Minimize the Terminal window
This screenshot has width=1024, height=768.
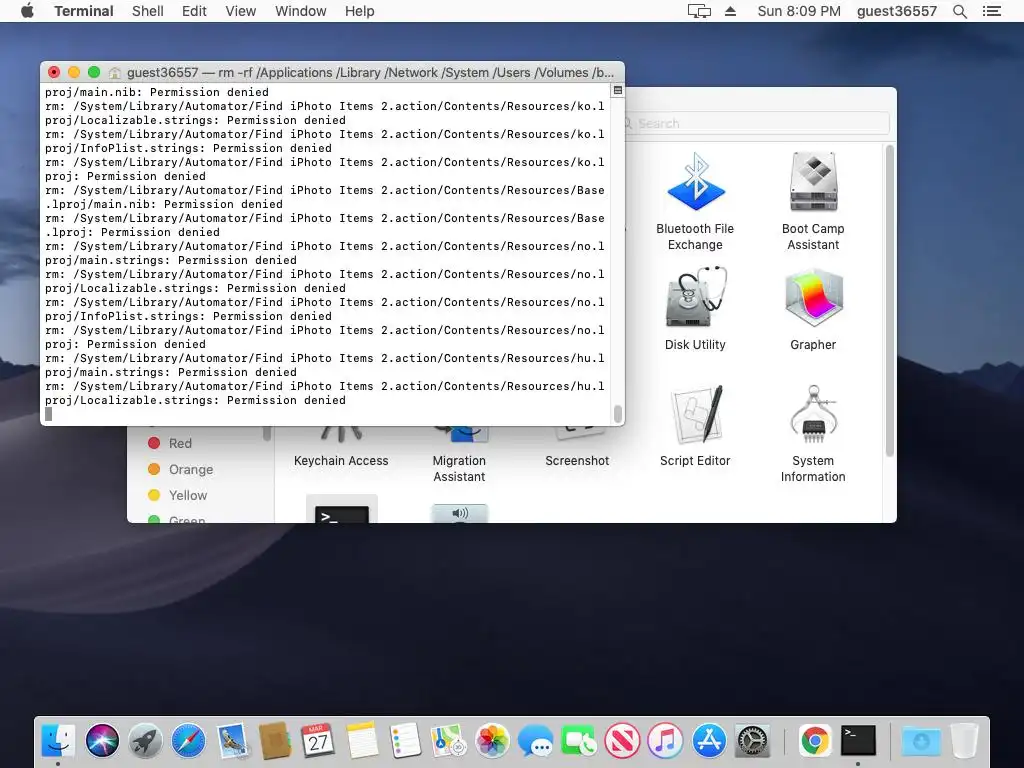tap(74, 72)
